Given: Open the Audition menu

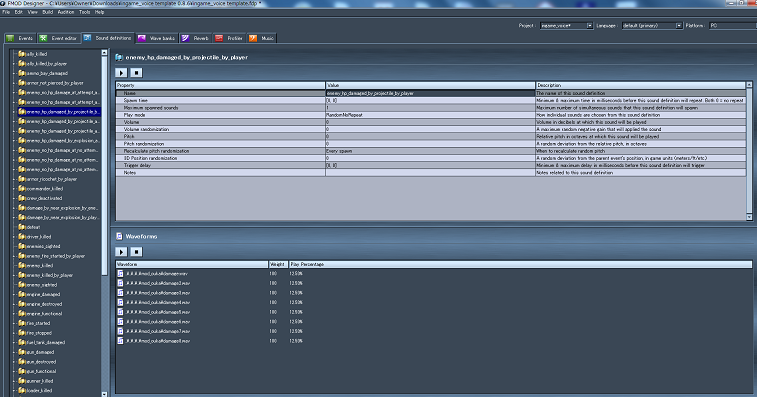Looking at the screenshot, I should coord(66,12).
